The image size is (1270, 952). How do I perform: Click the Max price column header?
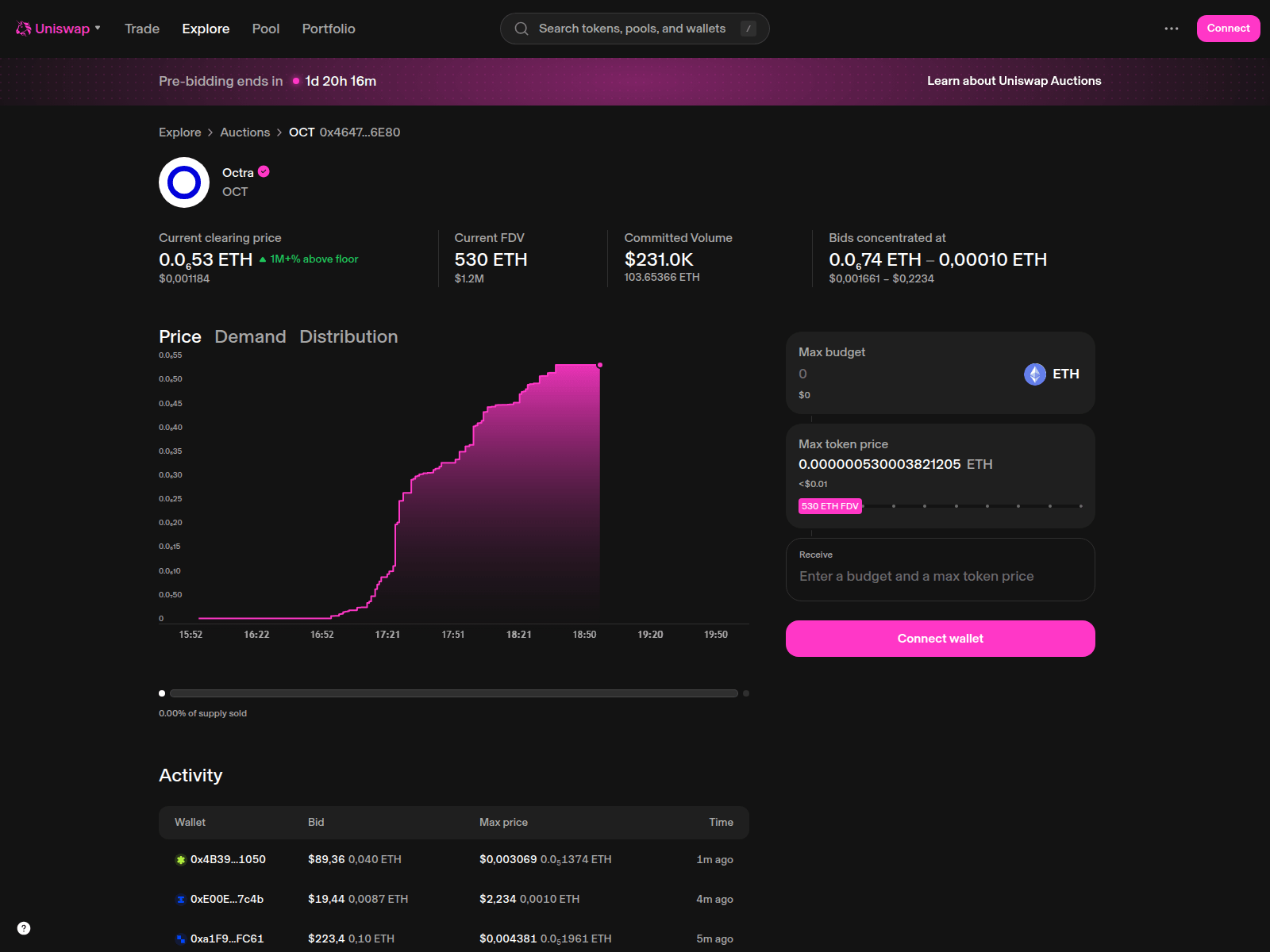point(503,823)
